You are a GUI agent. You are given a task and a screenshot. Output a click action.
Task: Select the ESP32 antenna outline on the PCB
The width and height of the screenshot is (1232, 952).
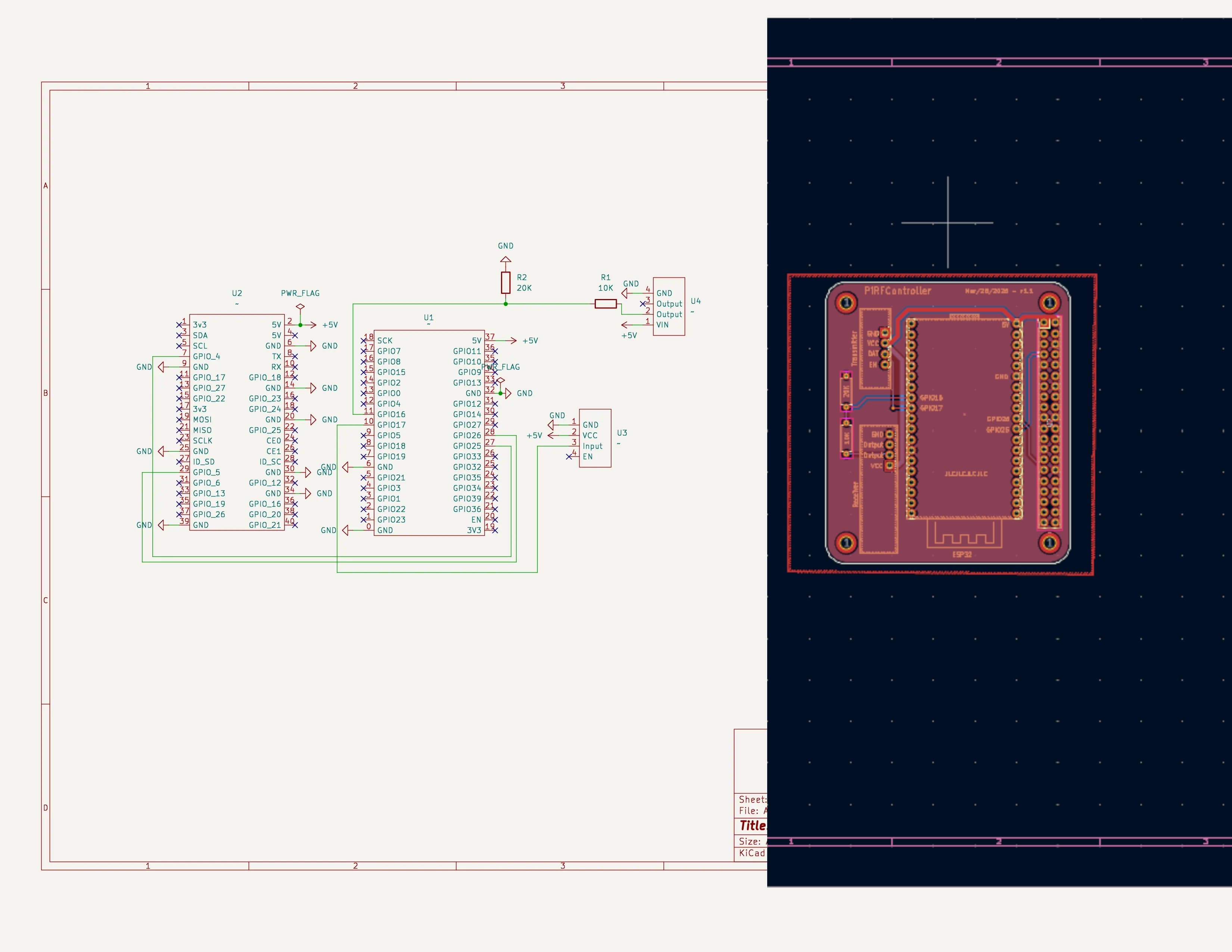[964, 533]
